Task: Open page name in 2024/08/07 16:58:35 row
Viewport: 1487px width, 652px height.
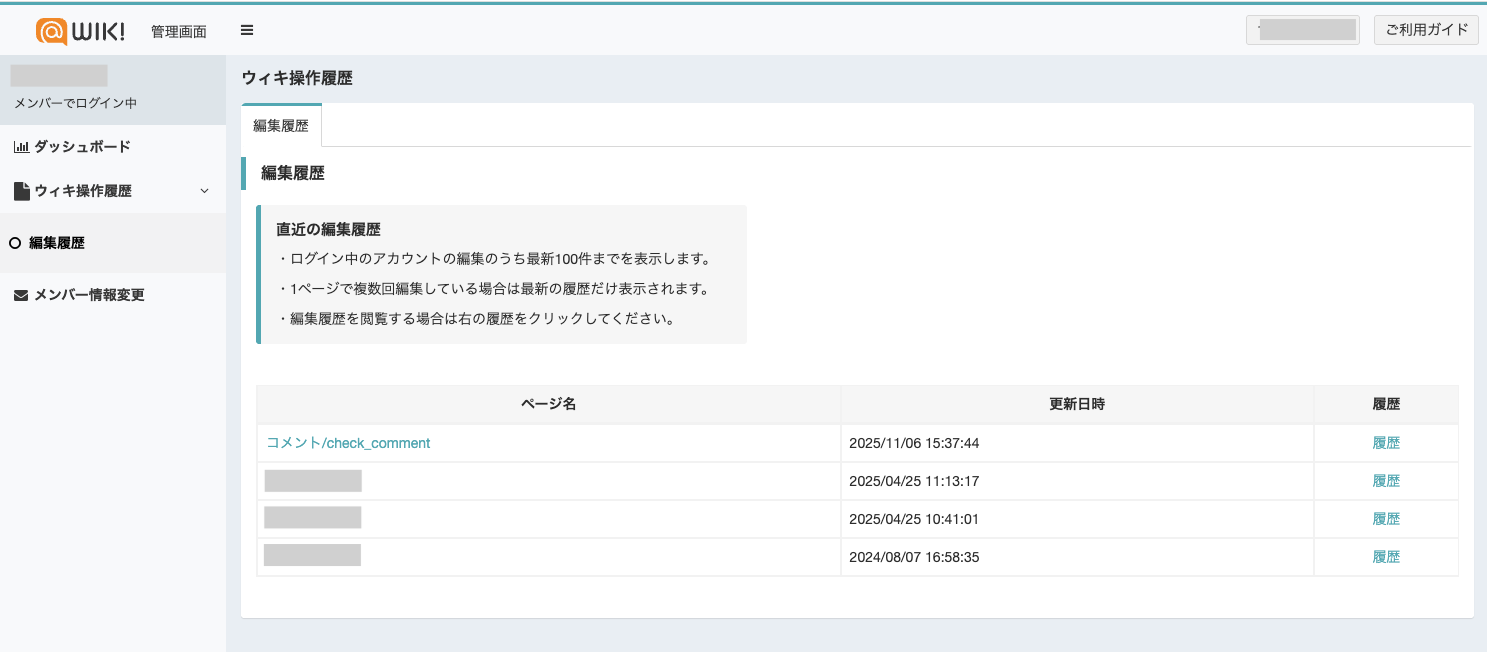Action: pyautogui.click(x=312, y=556)
